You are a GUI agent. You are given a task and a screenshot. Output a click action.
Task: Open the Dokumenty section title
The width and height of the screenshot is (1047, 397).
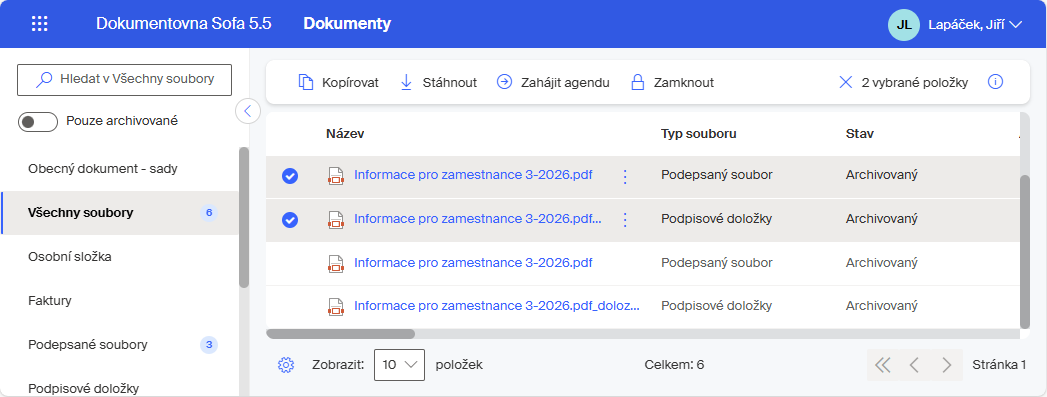click(x=347, y=24)
